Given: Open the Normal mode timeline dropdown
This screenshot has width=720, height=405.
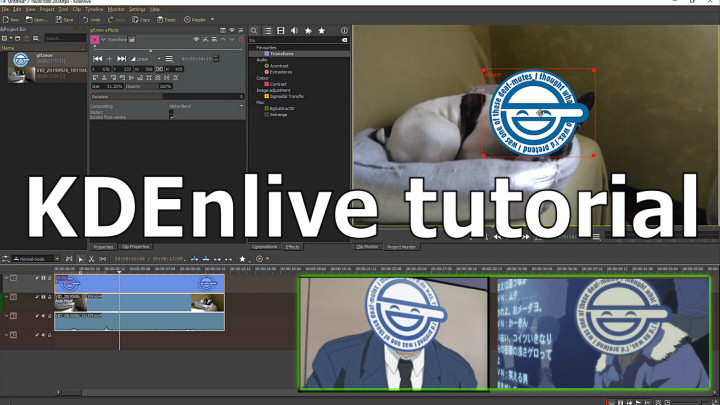Looking at the screenshot, I should (x=36, y=259).
